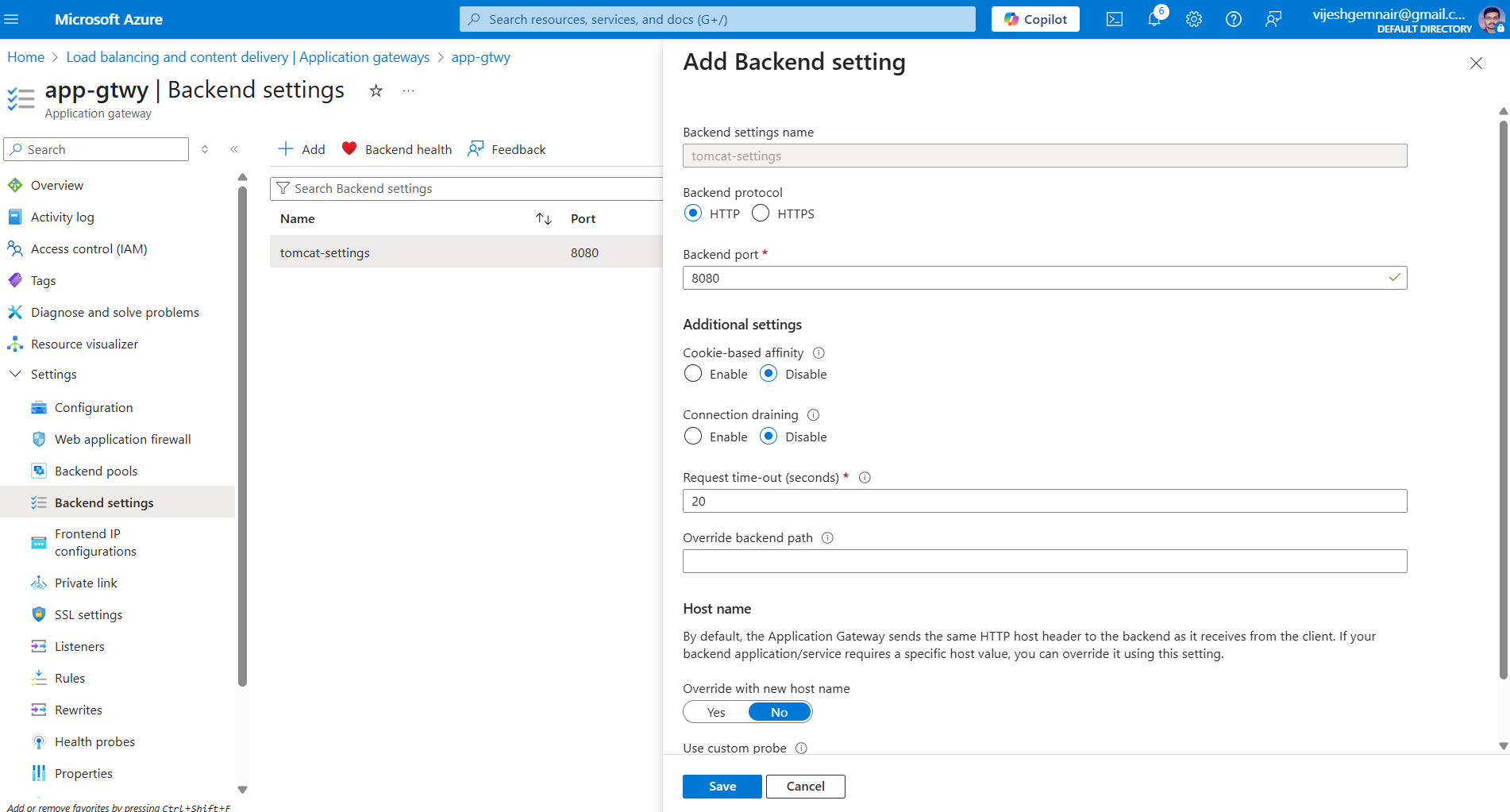Click the help question mark icon
The width and height of the screenshot is (1510, 812).
[x=1233, y=20]
